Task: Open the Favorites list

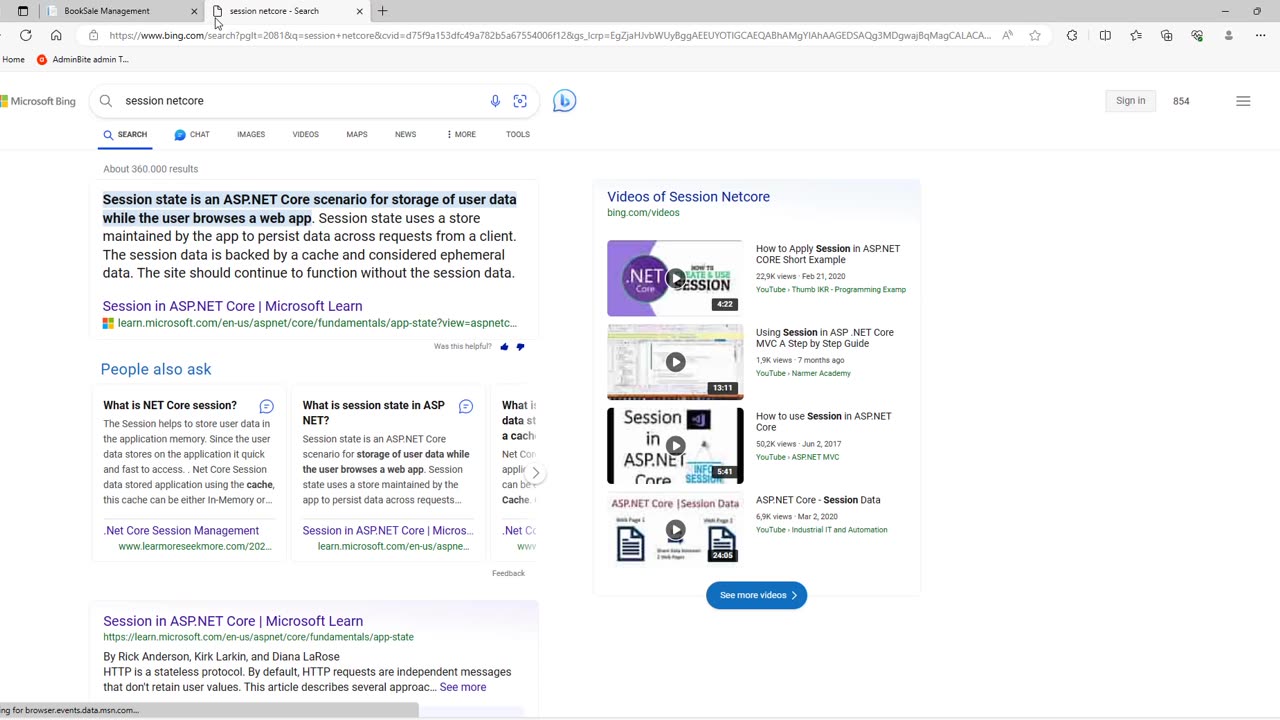Action: tap(1136, 35)
